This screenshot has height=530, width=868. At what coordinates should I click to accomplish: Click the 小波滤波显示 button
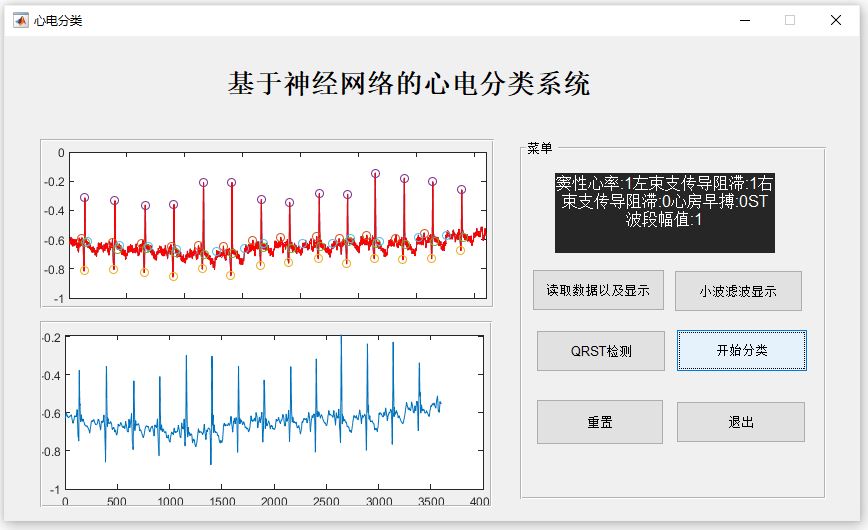pos(738,291)
